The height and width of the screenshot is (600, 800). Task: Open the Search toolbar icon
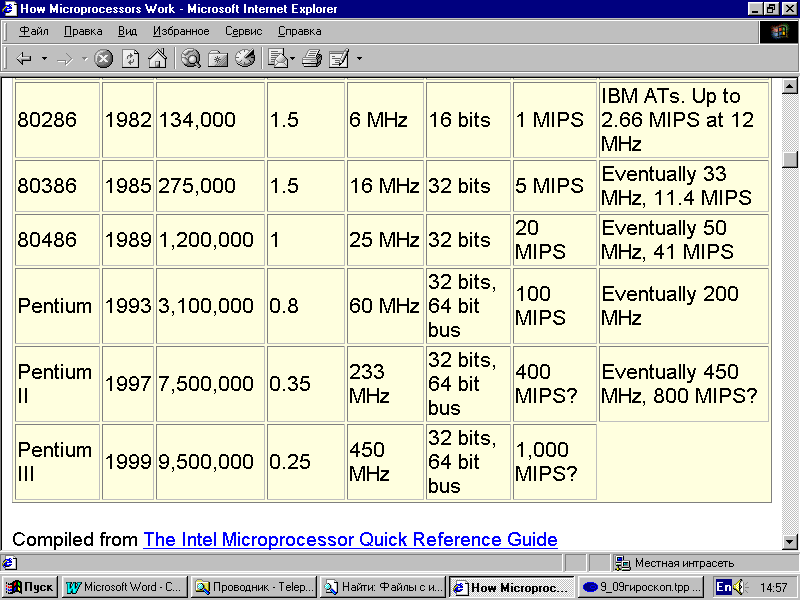pos(191,59)
